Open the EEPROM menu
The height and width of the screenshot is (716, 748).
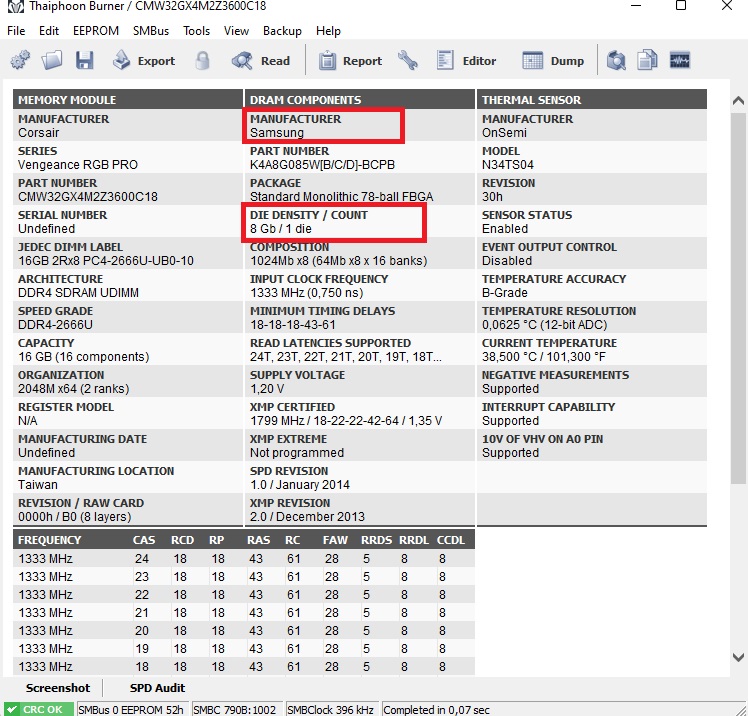pos(96,31)
